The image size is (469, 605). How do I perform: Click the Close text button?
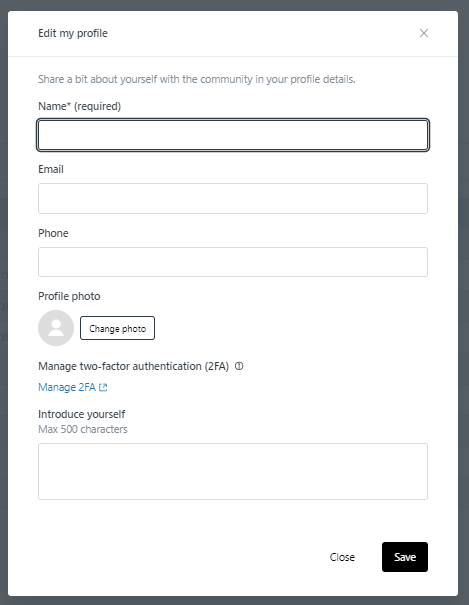tap(342, 557)
